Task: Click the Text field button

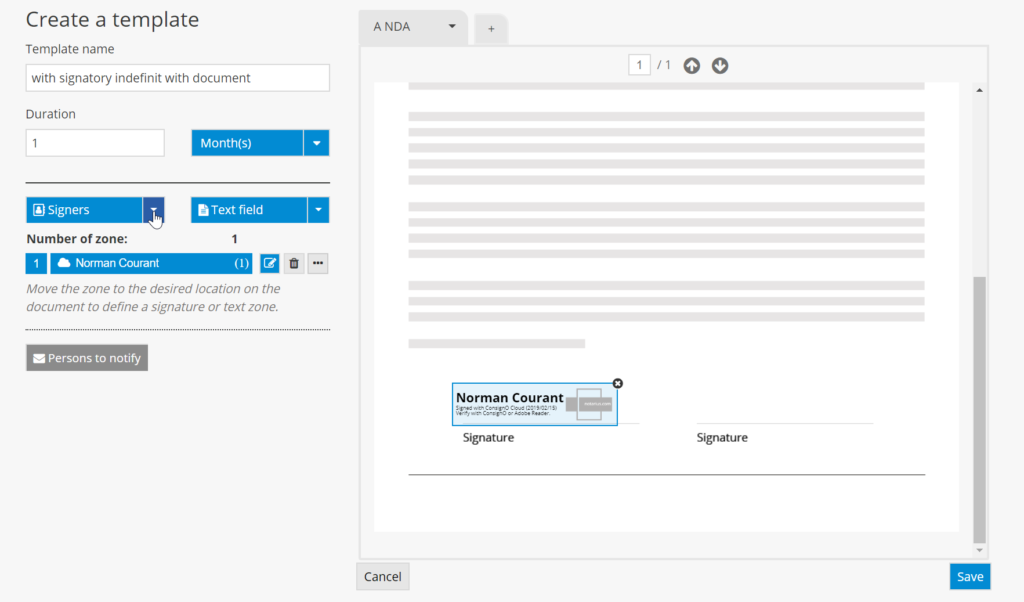Action: click(249, 210)
